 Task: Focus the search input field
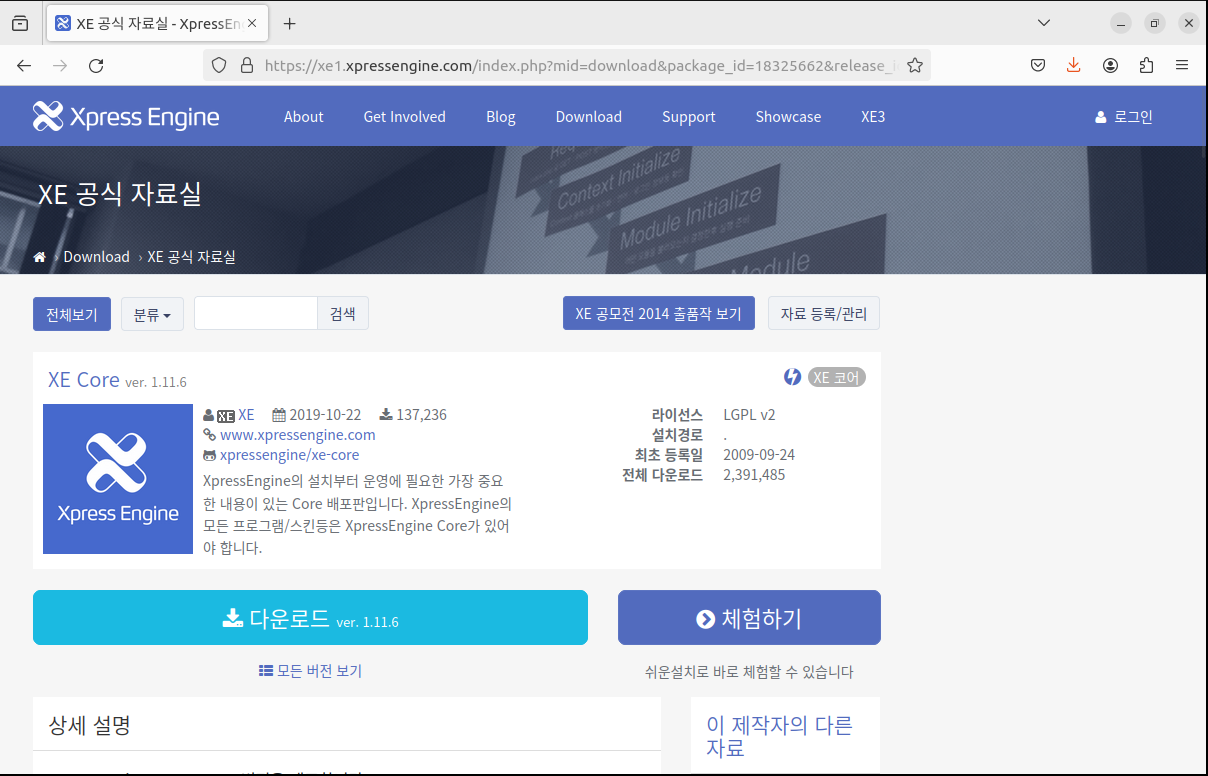(x=256, y=313)
